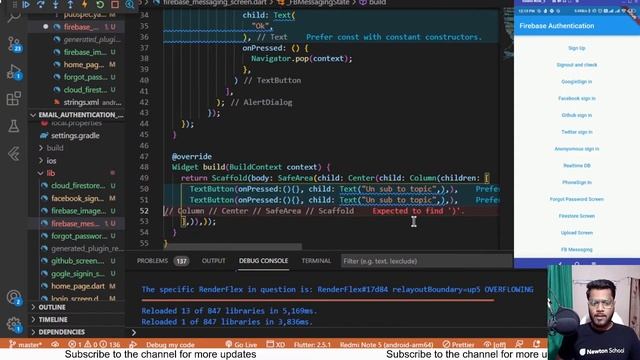Open github_screen file in explorer
The image size is (640, 360).
[x=78, y=261]
